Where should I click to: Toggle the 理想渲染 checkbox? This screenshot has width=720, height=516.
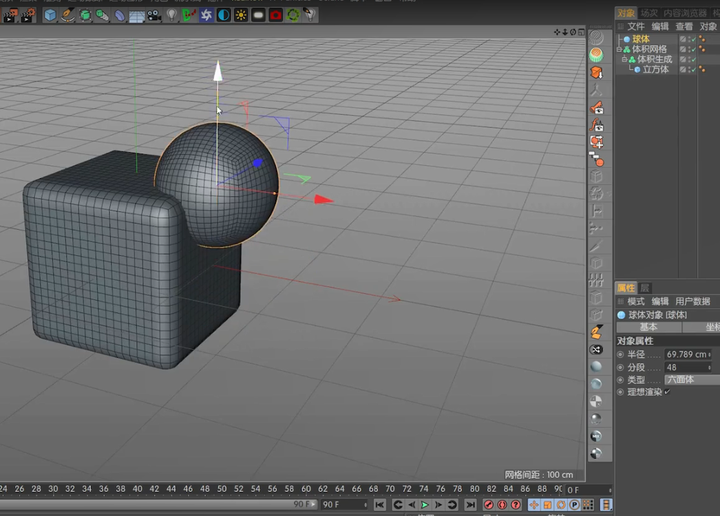click(x=667, y=392)
